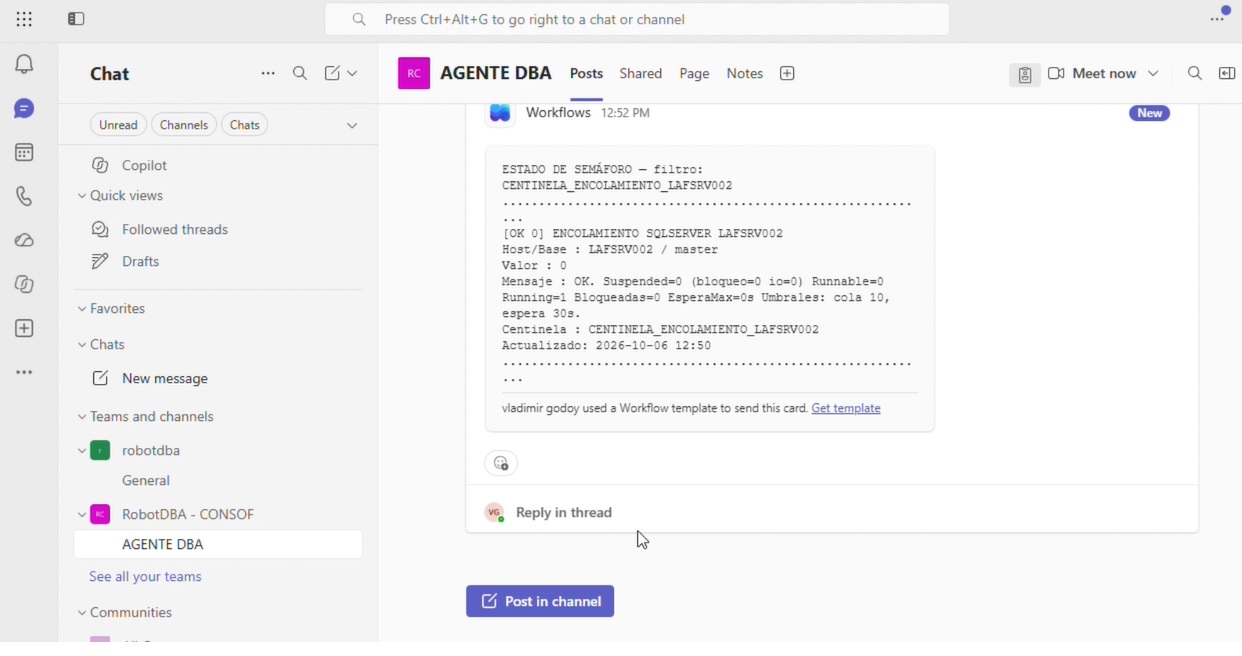Click Reply in thread
This screenshot has height=656, width=1242.
coord(564,513)
